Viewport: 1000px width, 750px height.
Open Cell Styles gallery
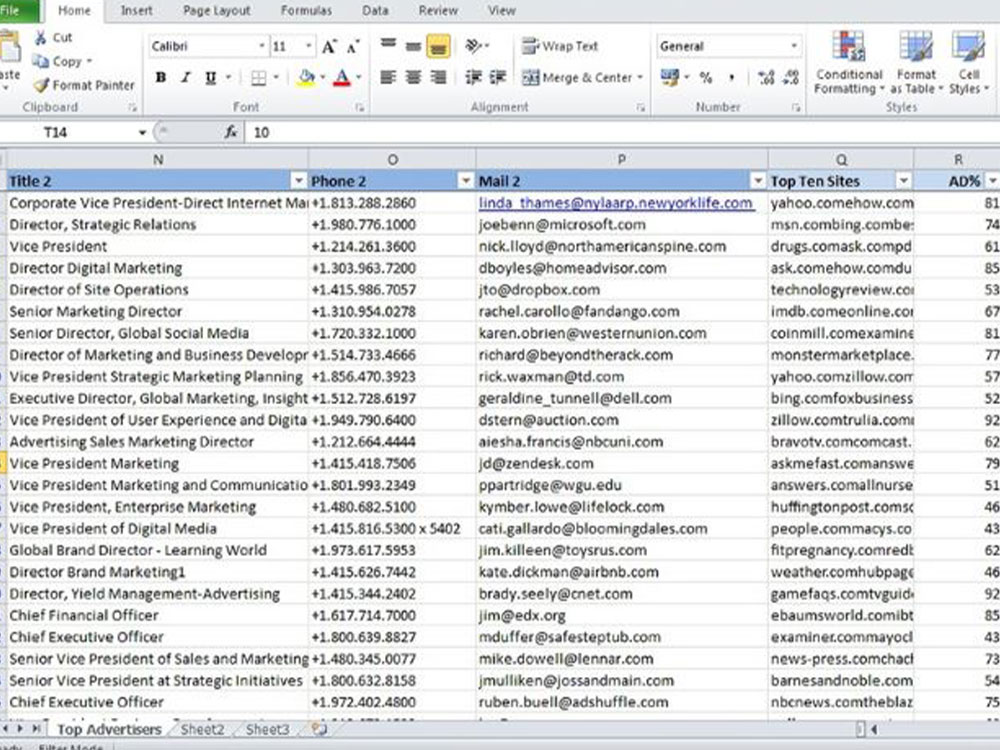(x=967, y=62)
